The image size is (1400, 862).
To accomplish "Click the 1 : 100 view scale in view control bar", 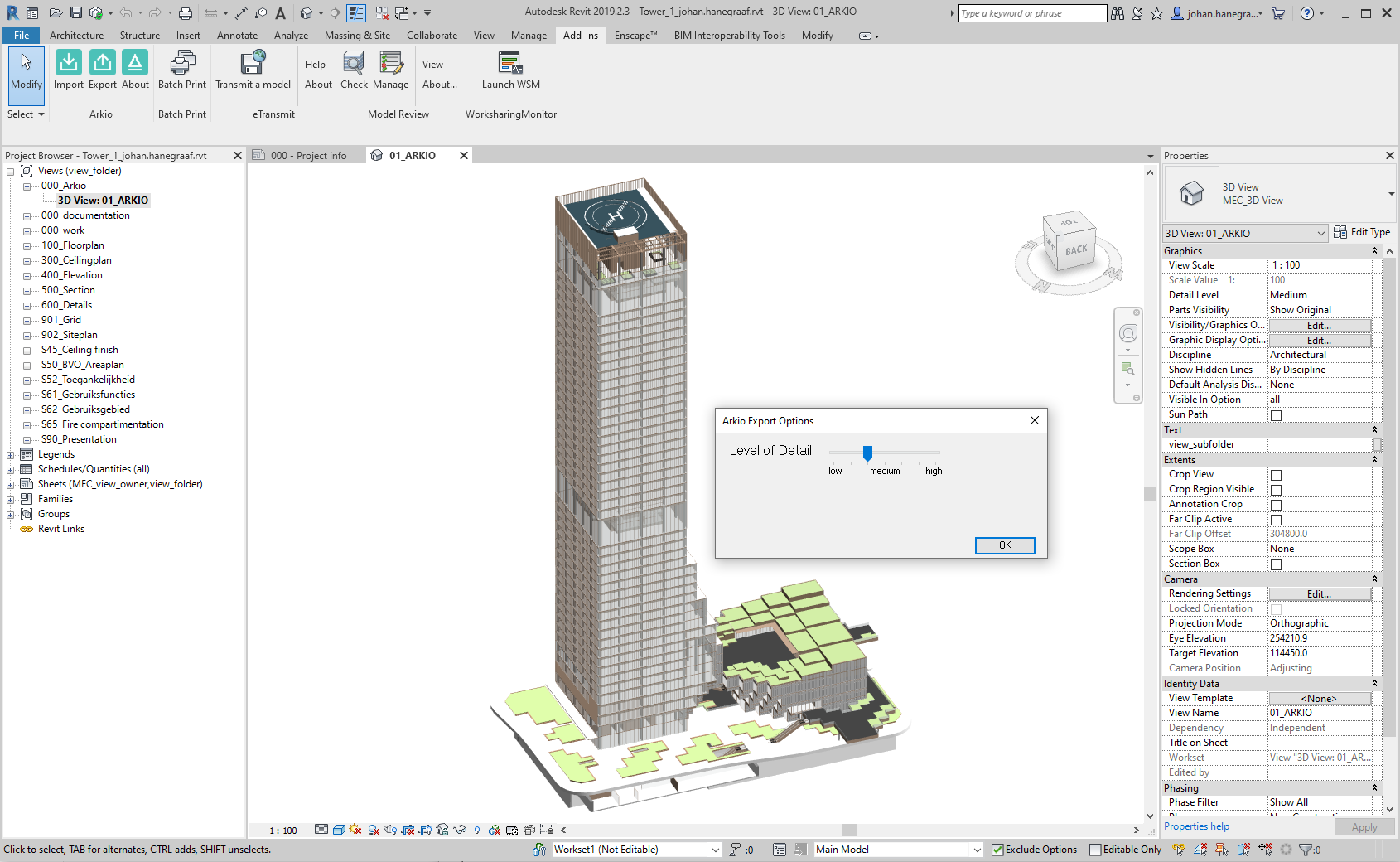I will coord(283,831).
